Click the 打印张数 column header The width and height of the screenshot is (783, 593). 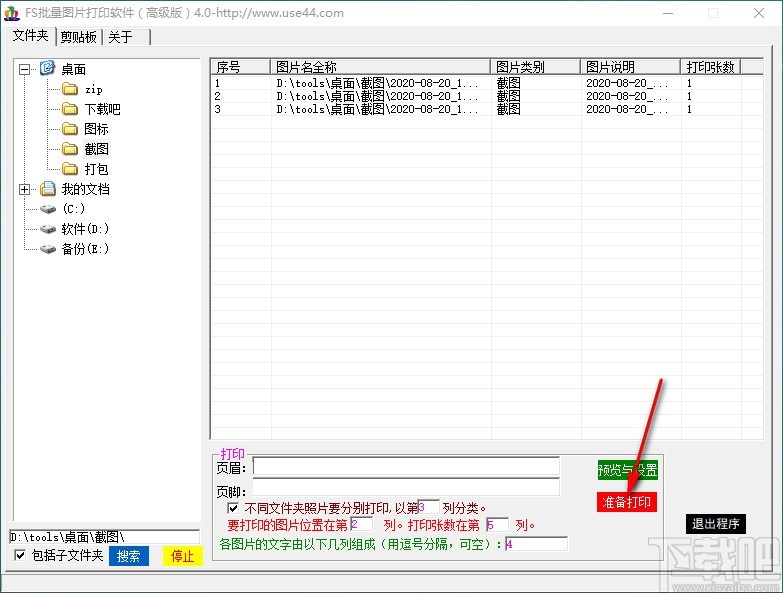pyautogui.click(x=711, y=67)
